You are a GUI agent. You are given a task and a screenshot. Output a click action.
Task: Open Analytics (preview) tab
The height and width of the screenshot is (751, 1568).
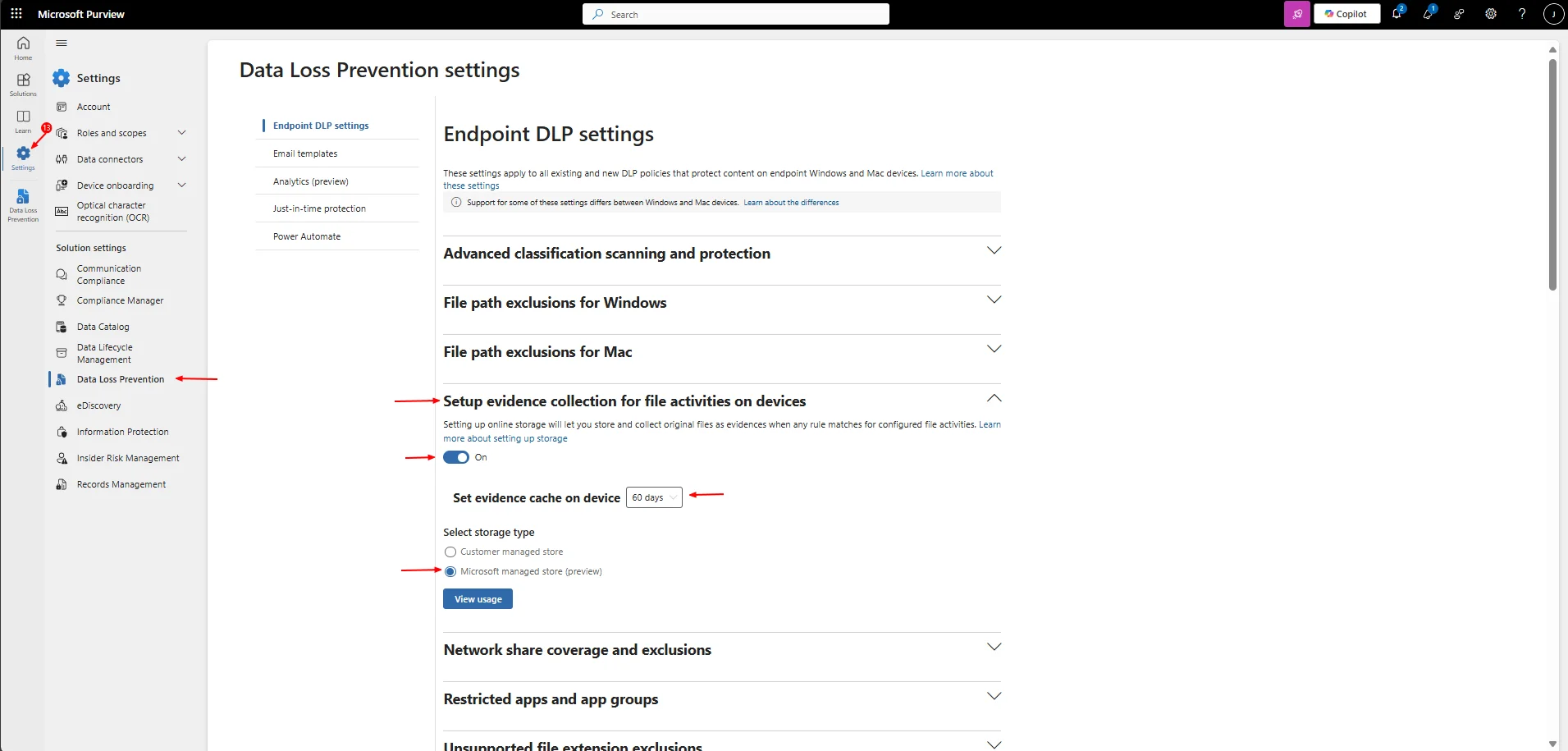311,181
